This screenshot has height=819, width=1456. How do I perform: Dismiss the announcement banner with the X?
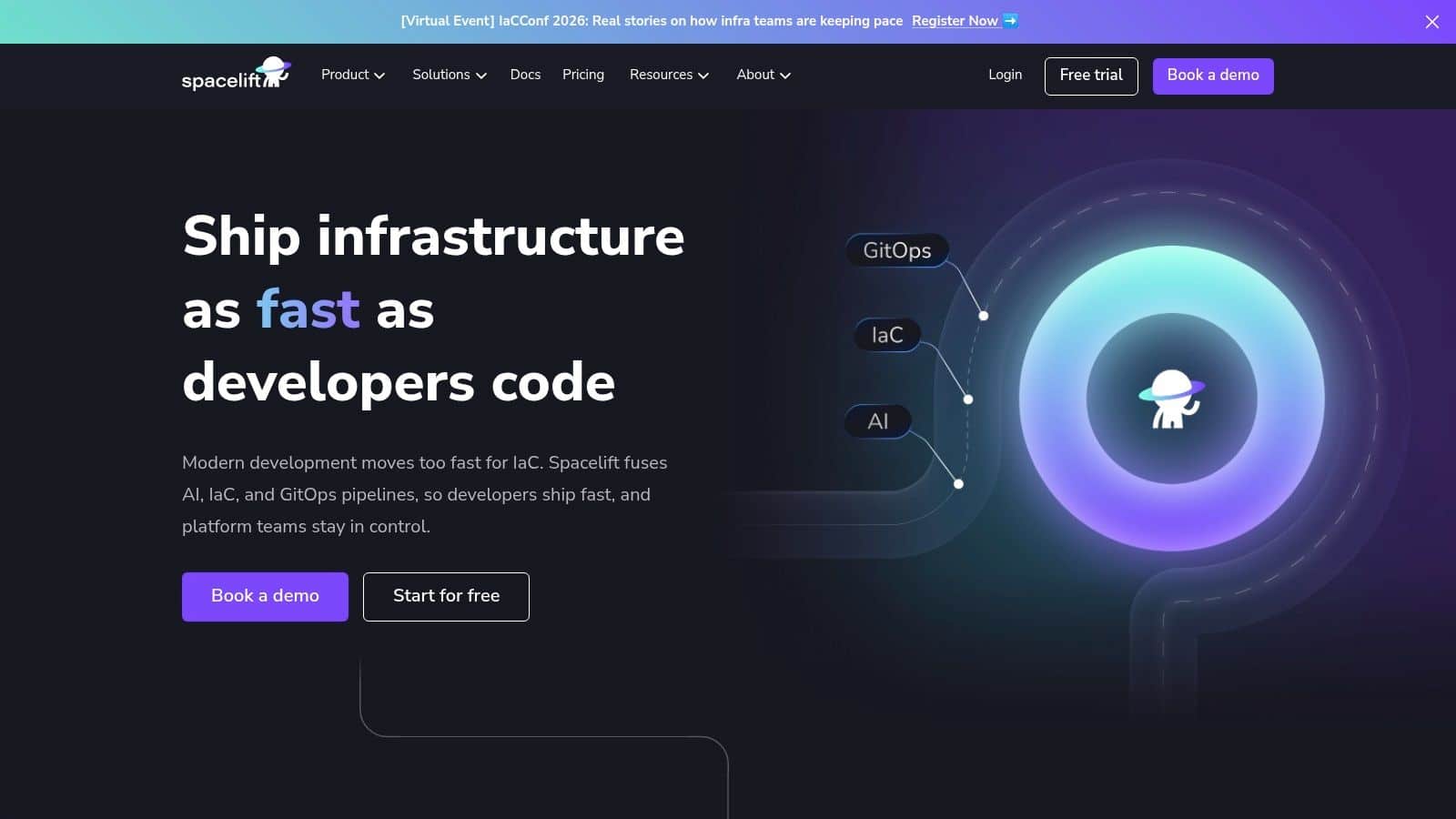(1432, 22)
